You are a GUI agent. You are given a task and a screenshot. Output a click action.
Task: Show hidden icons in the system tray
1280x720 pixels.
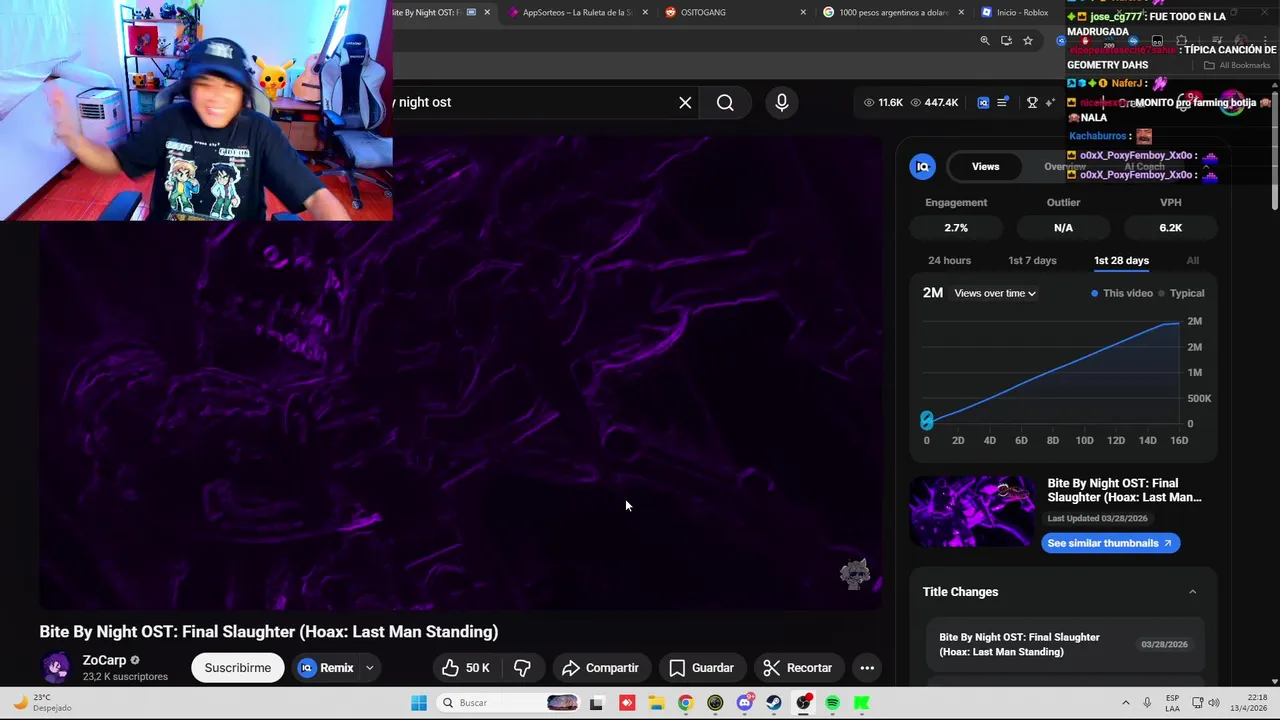(1125, 703)
